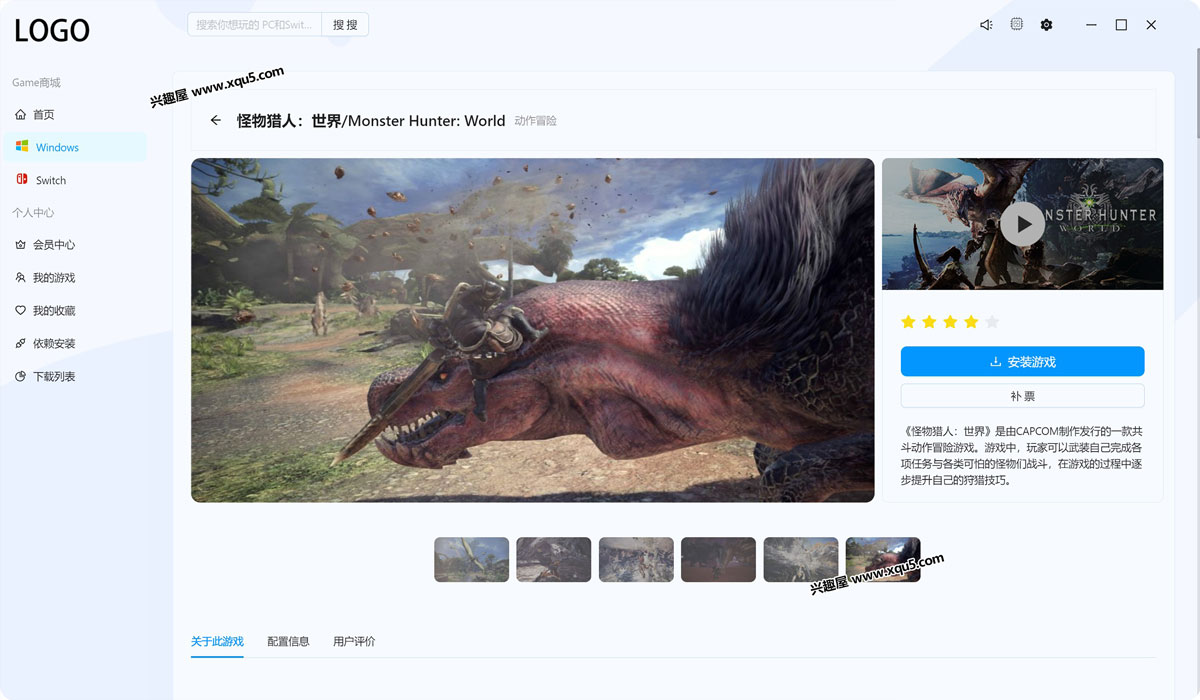Click the title 怪物猎人：世界/Monster Hunter: World
This screenshot has width=1200, height=700.
point(371,121)
